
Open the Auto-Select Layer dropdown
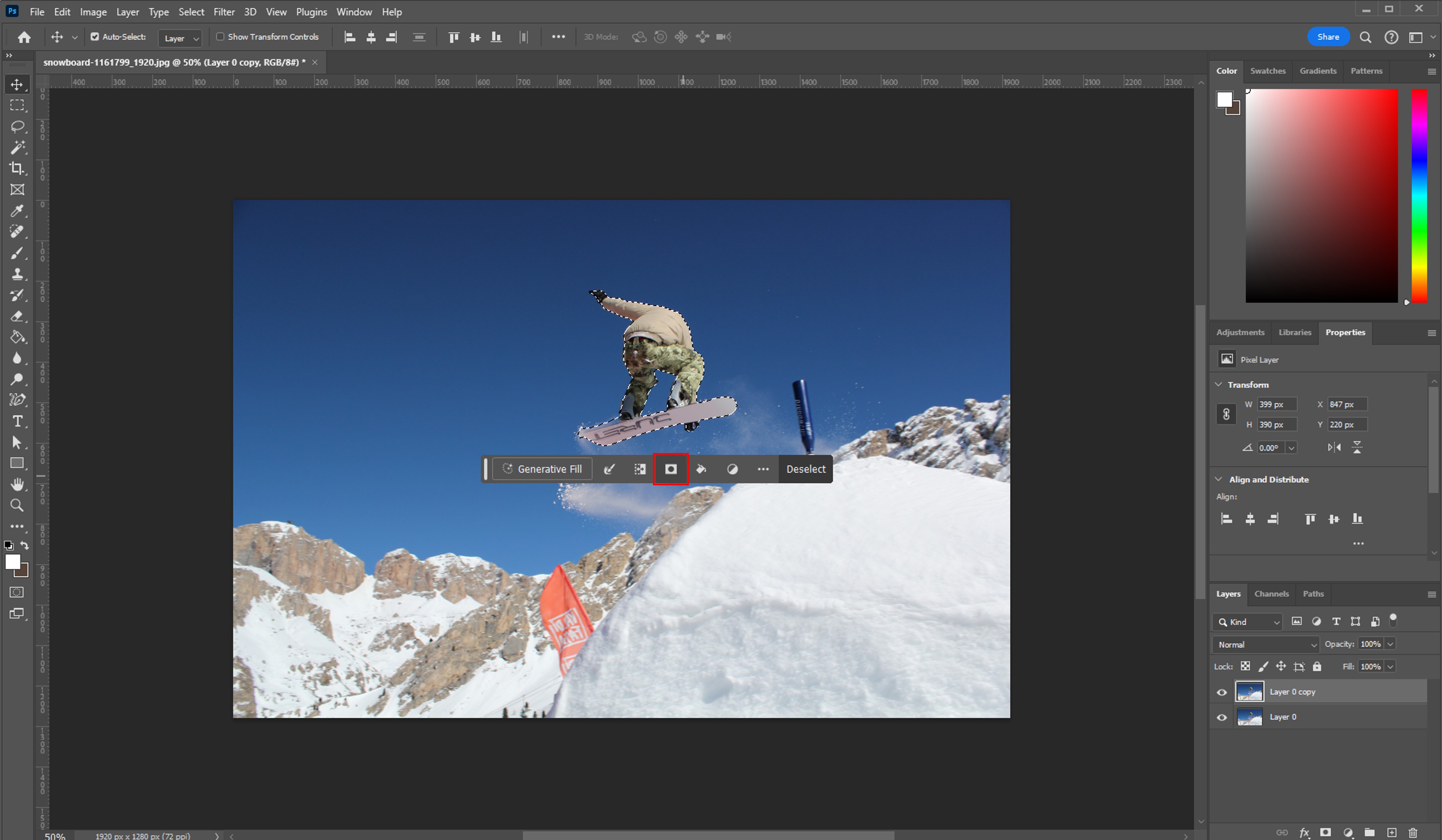(x=180, y=38)
